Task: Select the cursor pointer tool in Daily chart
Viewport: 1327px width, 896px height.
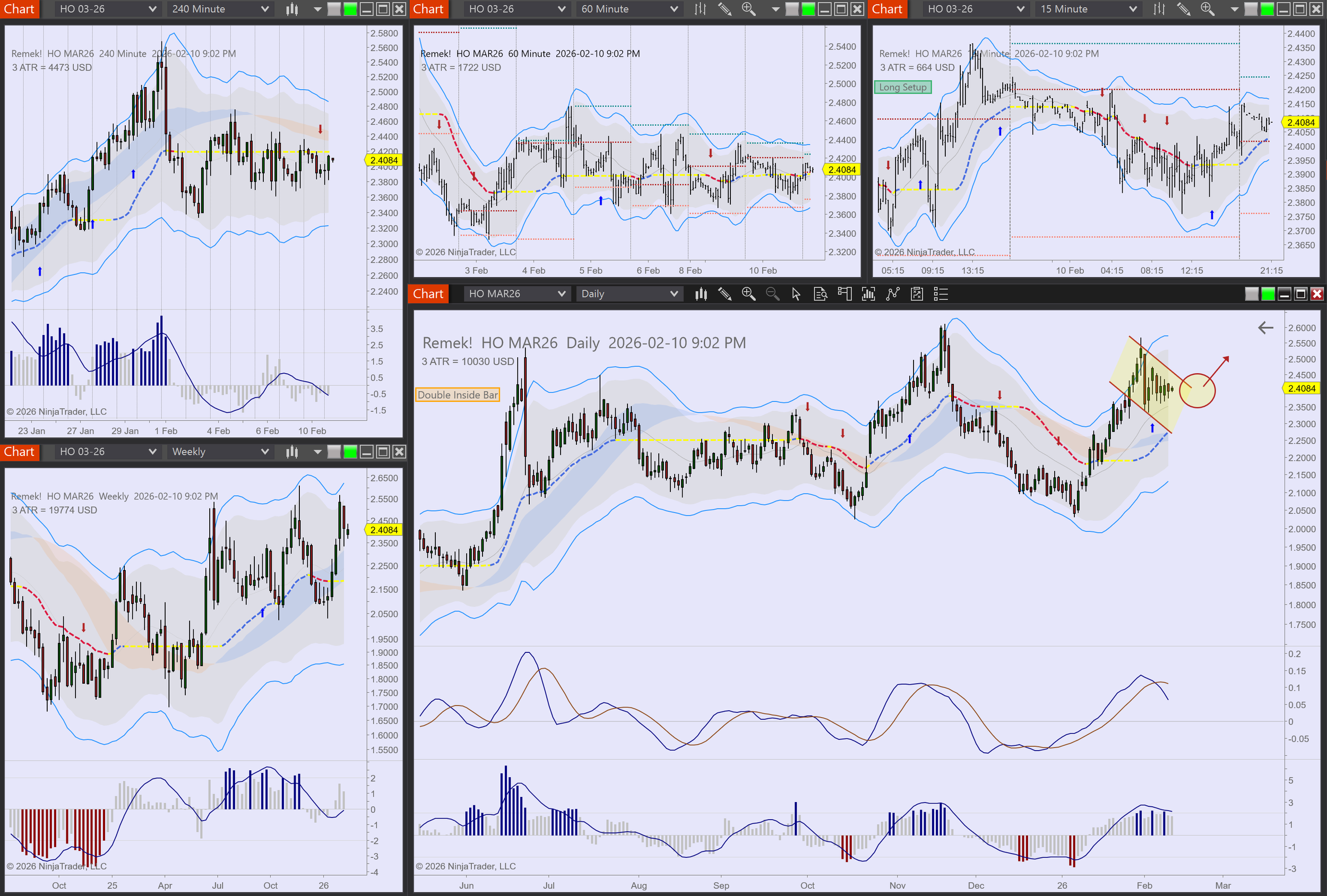Action: coord(796,294)
